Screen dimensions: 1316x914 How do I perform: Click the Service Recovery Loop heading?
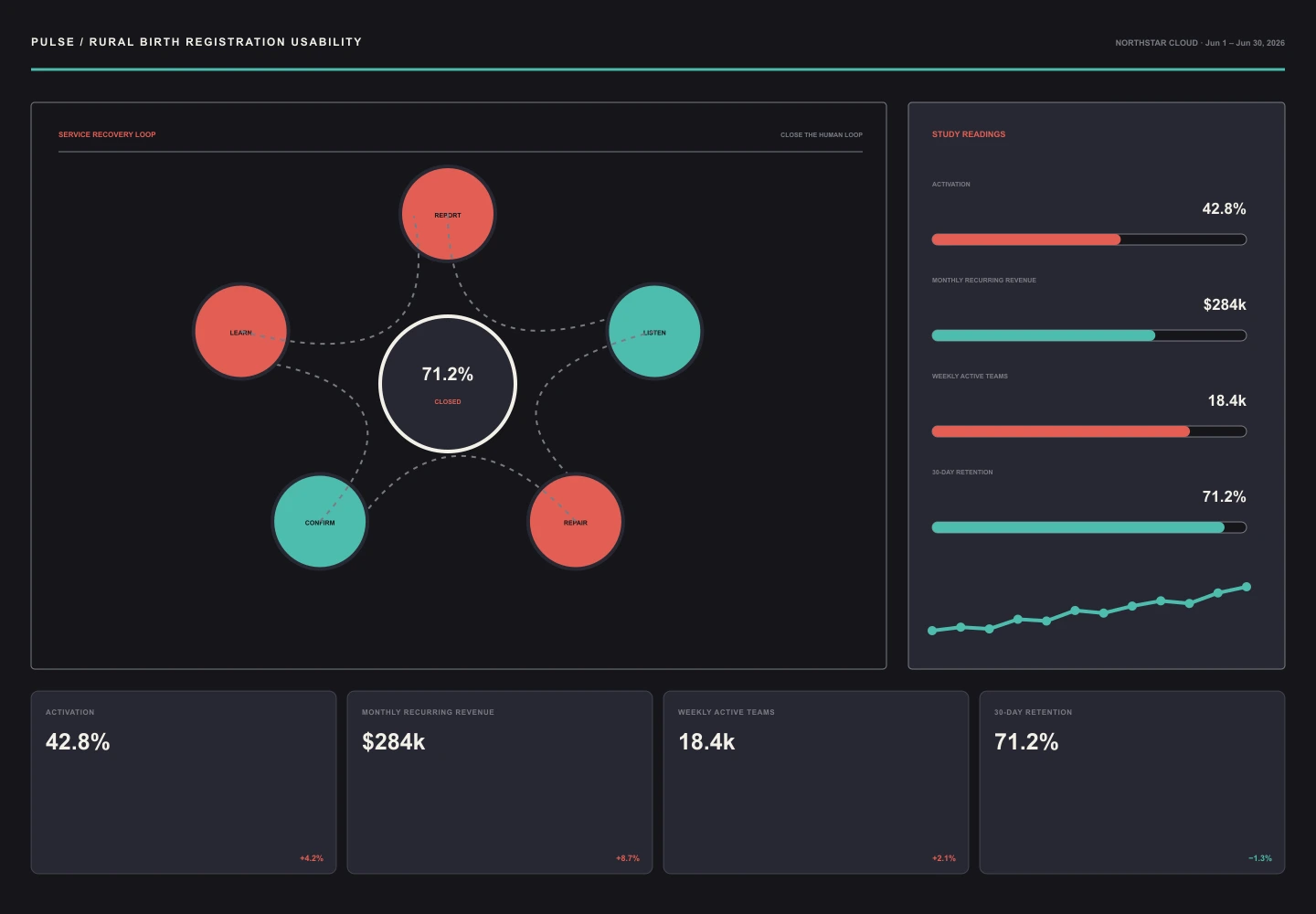[x=107, y=134]
